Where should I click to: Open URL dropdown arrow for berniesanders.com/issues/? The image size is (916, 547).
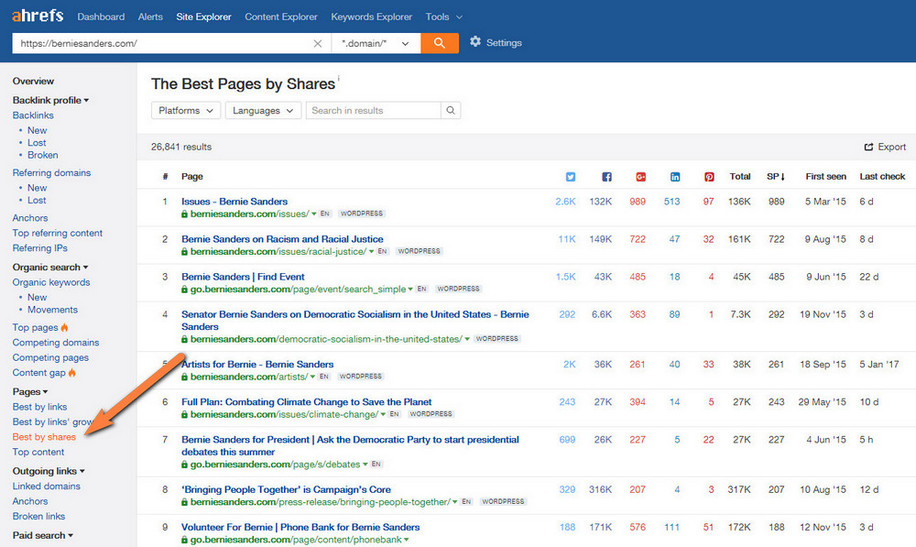pos(314,214)
